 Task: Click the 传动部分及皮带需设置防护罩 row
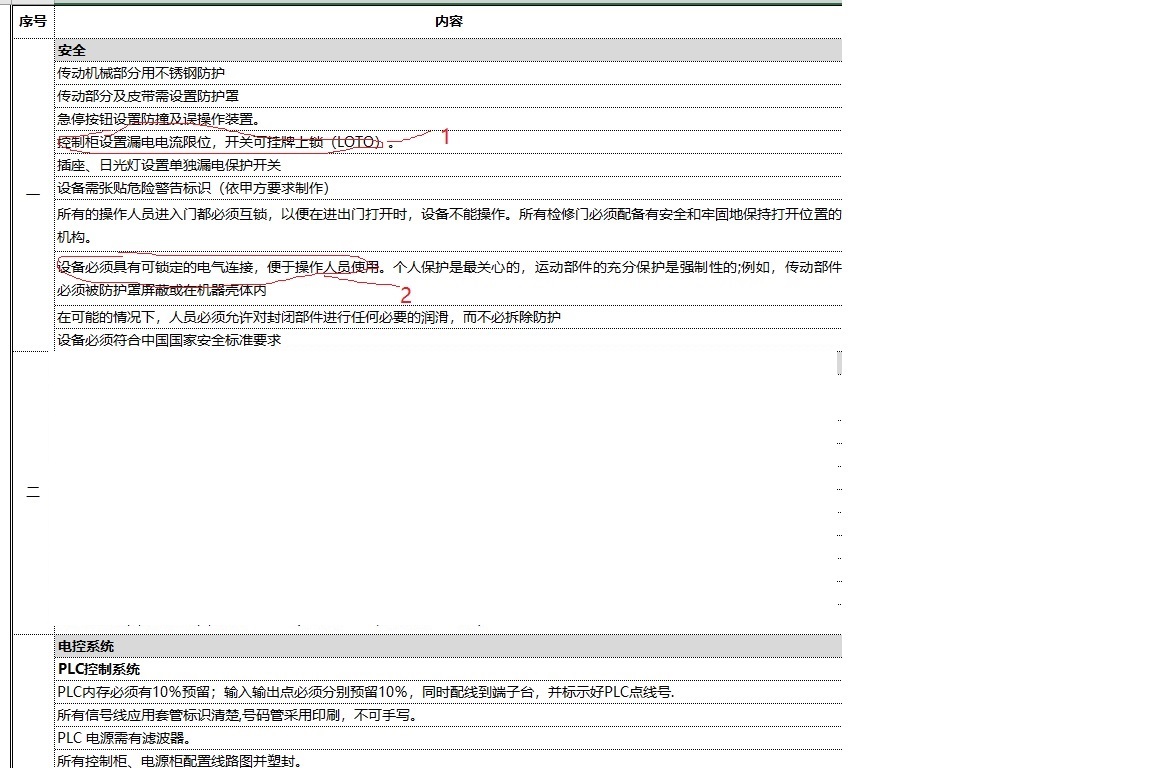click(x=148, y=96)
